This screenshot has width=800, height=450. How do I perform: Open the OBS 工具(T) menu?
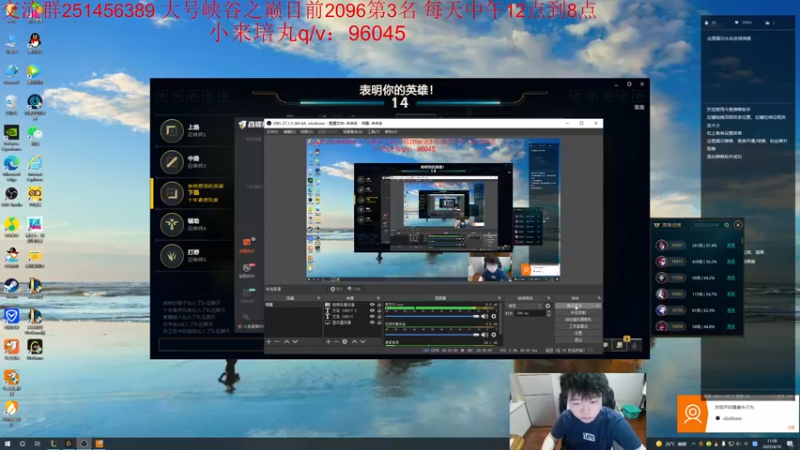(x=374, y=132)
